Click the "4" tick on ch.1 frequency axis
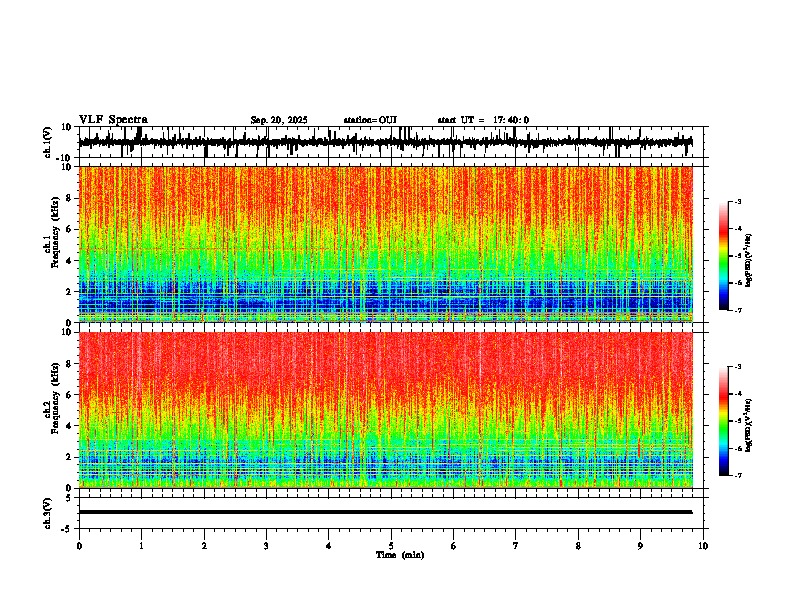The image size is (792, 612). tap(69, 261)
